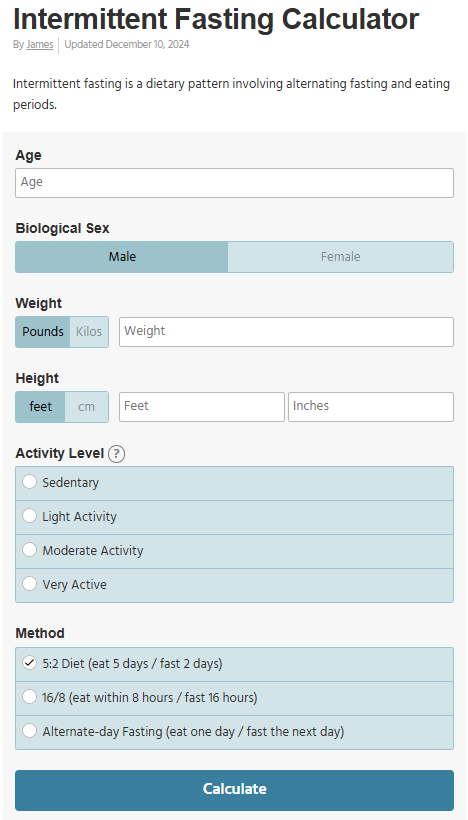Focus the Weight input field
468x820 pixels.
point(287,332)
